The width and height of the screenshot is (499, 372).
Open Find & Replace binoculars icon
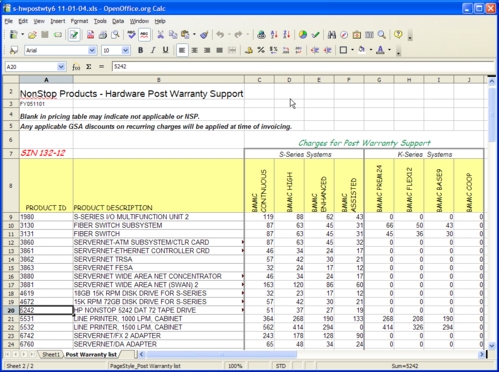click(x=332, y=35)
